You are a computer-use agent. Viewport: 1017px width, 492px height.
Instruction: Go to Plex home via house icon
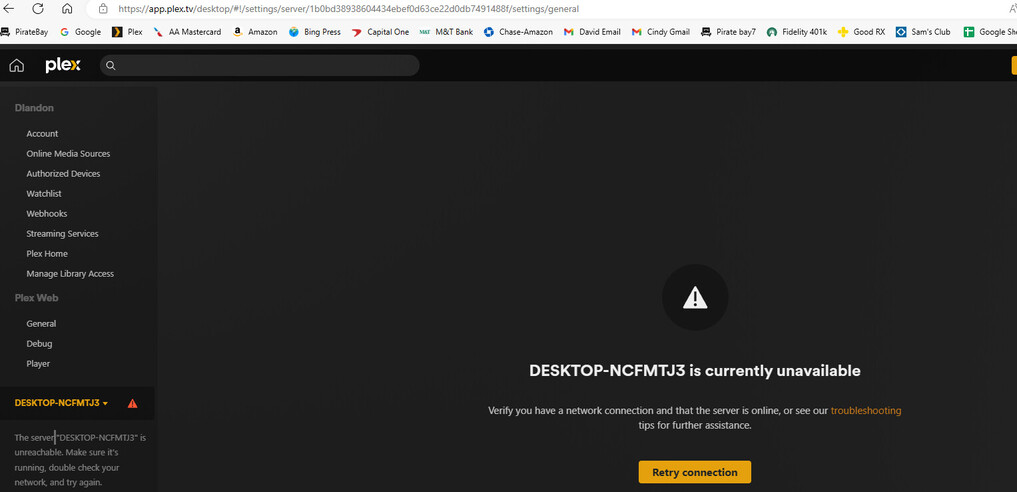(x=17, y=65)
